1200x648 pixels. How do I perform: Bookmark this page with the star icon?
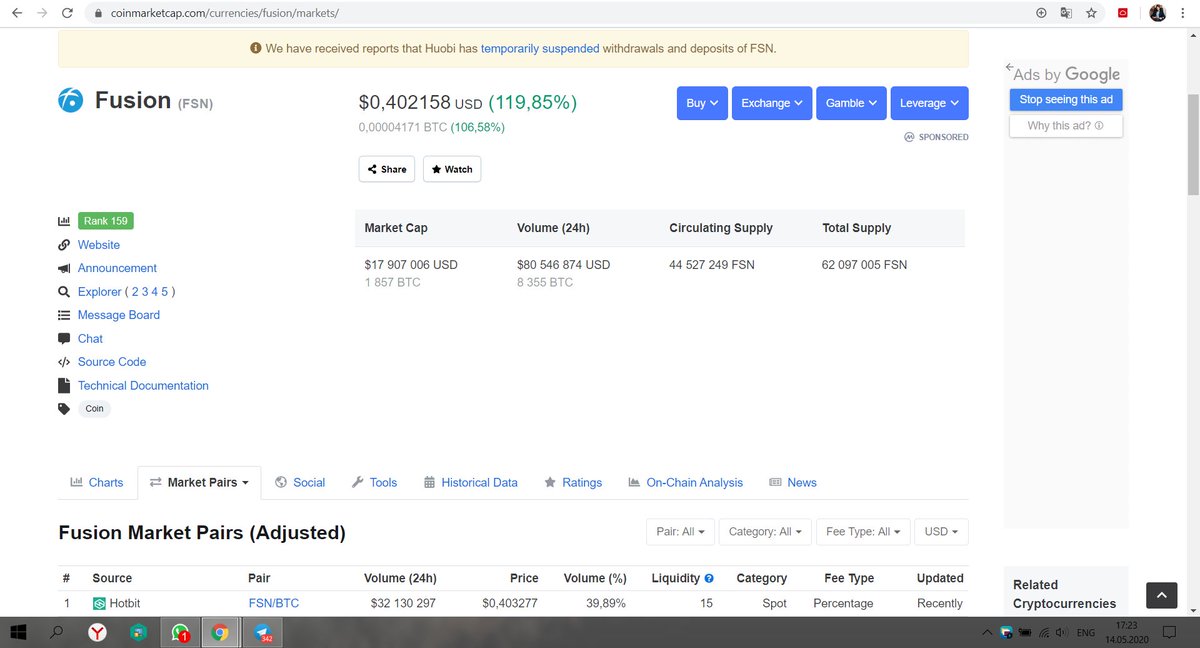[x=1091, y=14]
